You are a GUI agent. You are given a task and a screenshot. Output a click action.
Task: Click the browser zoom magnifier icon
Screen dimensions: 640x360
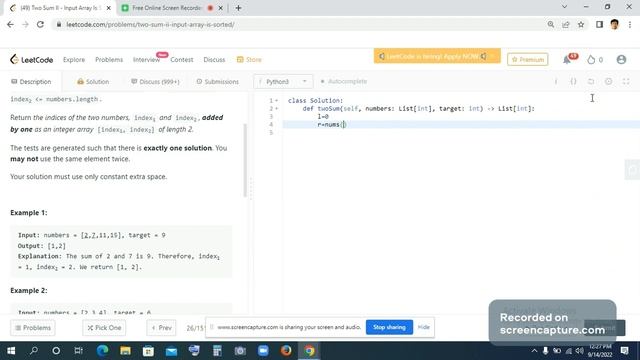pyautogui.click(x=551, y=24)
